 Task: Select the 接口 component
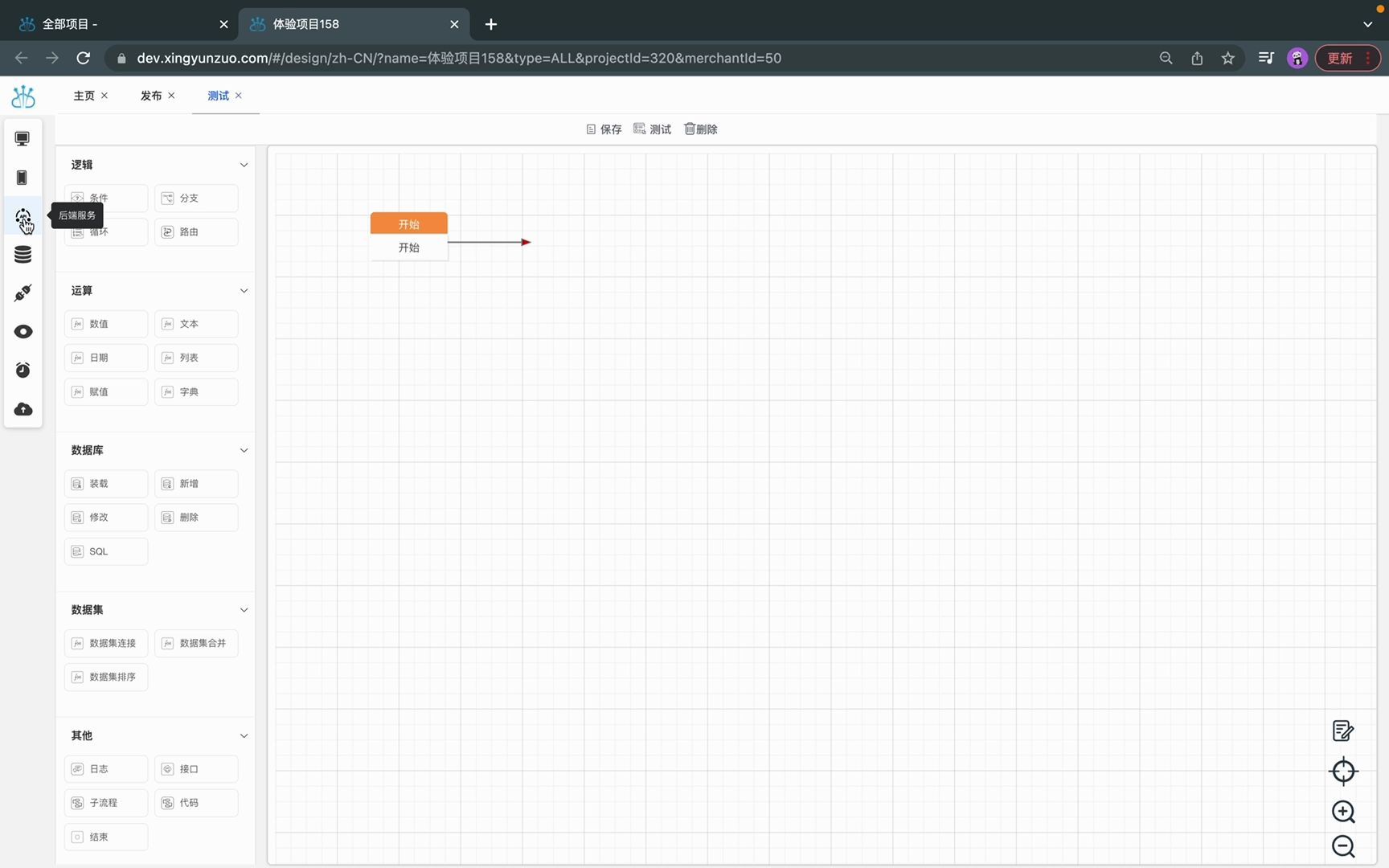coord(196,769)
